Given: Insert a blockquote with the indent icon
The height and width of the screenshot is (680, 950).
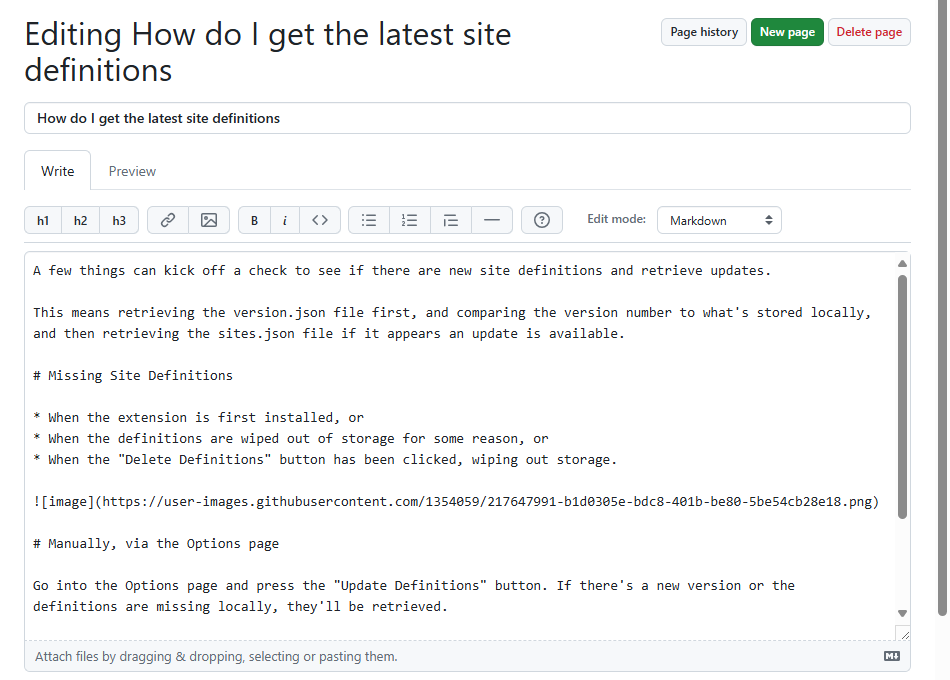Looking at the screenshot, I should [x=450, y=220].
